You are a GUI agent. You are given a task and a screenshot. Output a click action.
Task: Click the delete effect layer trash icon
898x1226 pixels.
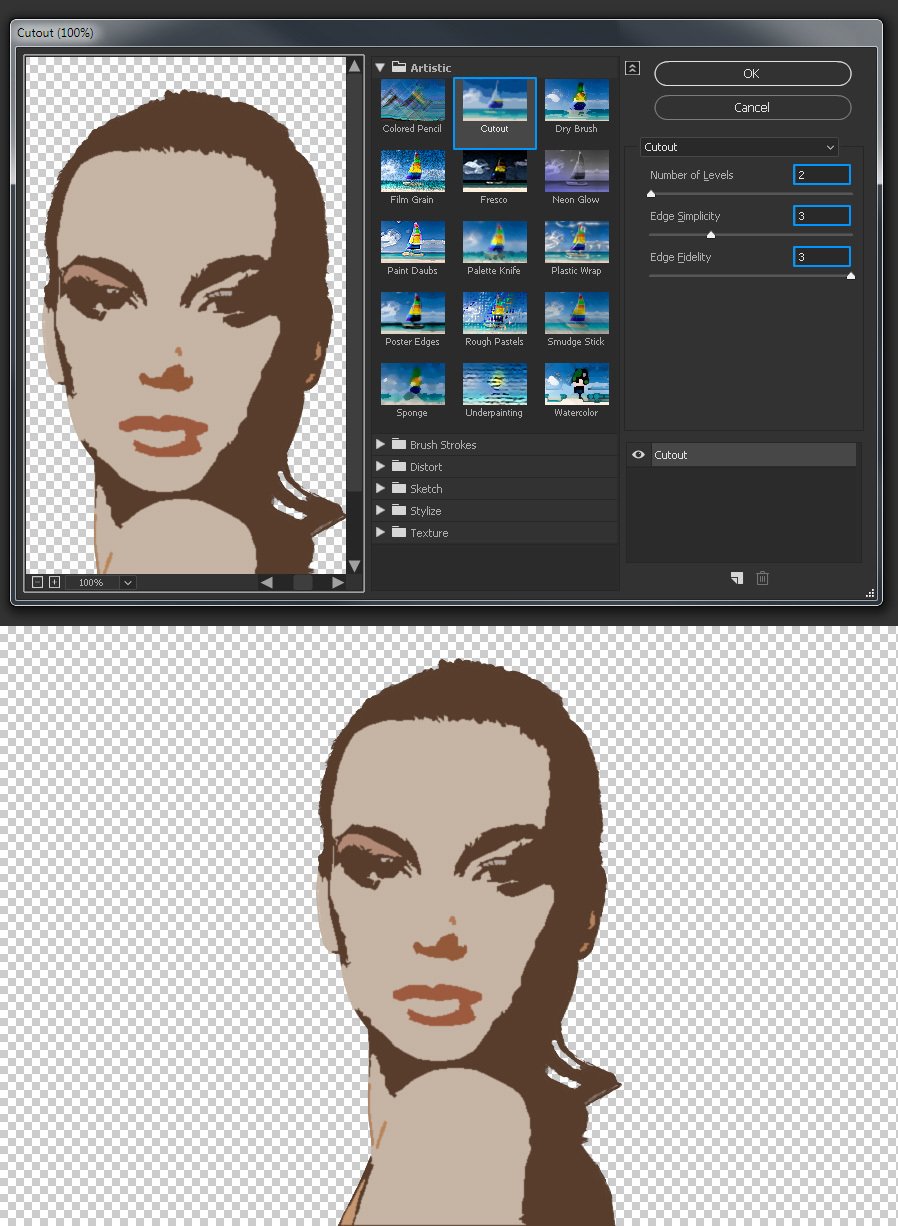click(763, 578)
